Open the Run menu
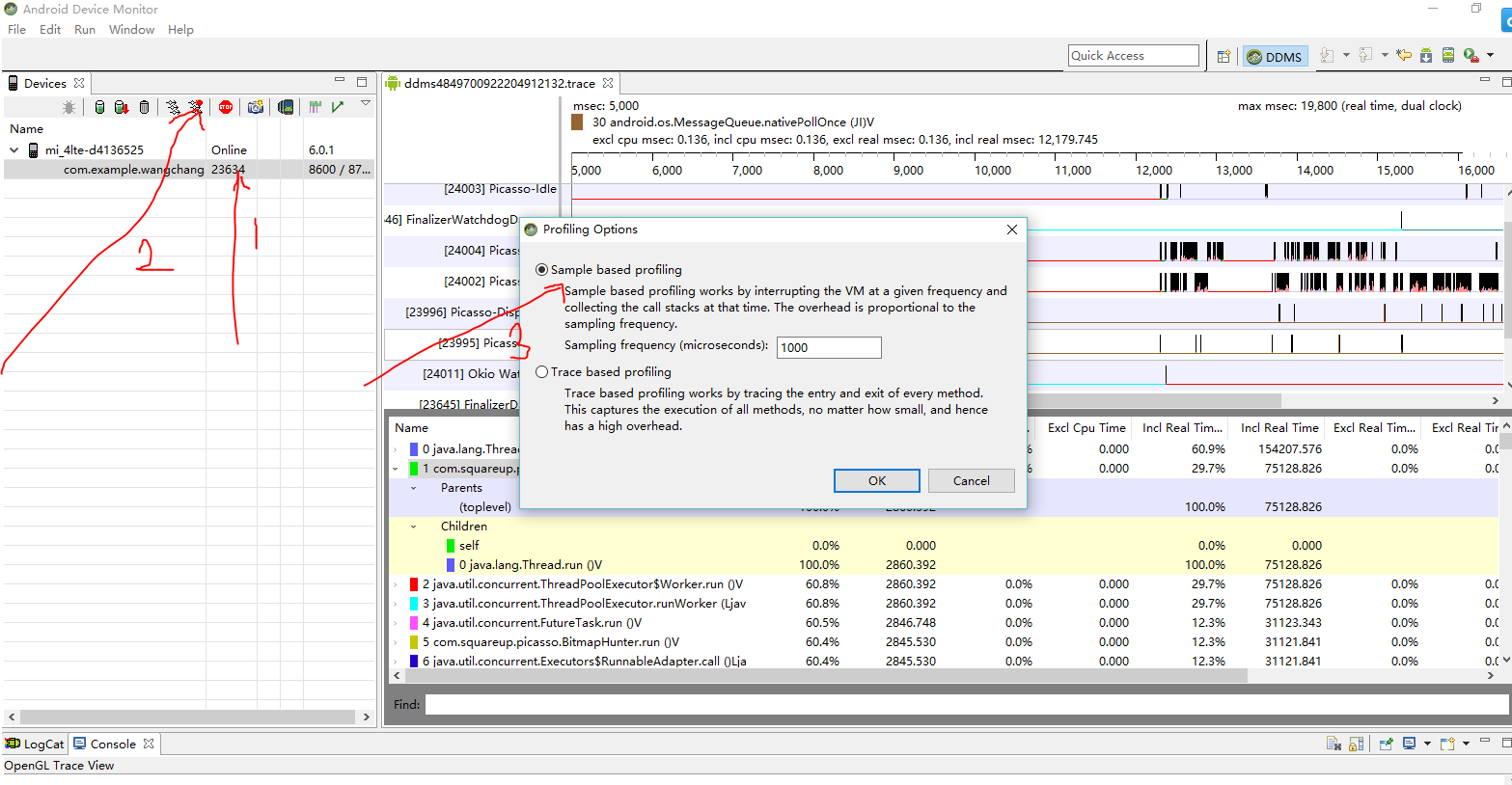This screenshot has width=1512, height=785. [85, 30]
